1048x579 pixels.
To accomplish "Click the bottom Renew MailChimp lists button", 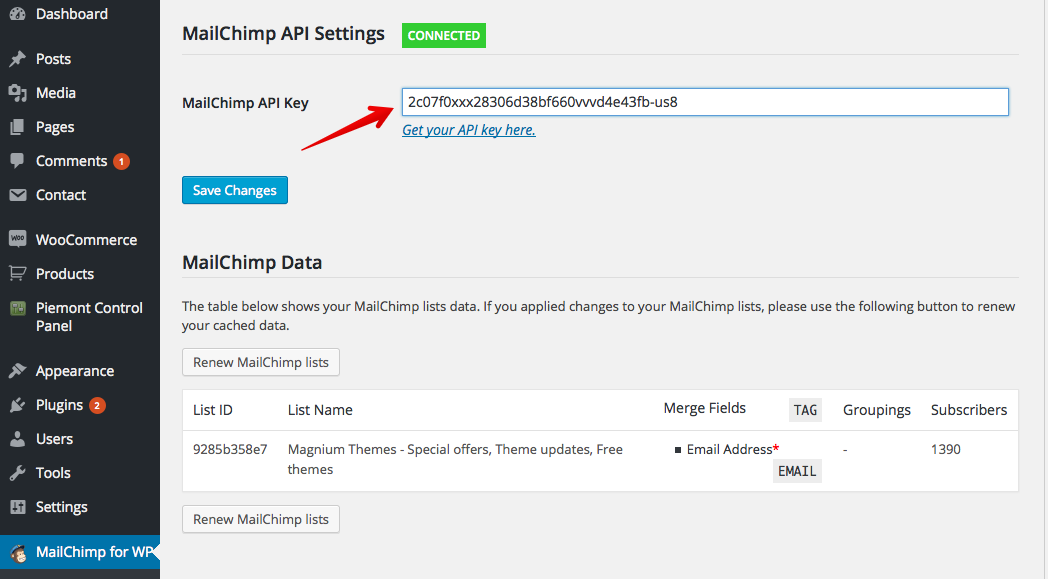I will [261, 519].
